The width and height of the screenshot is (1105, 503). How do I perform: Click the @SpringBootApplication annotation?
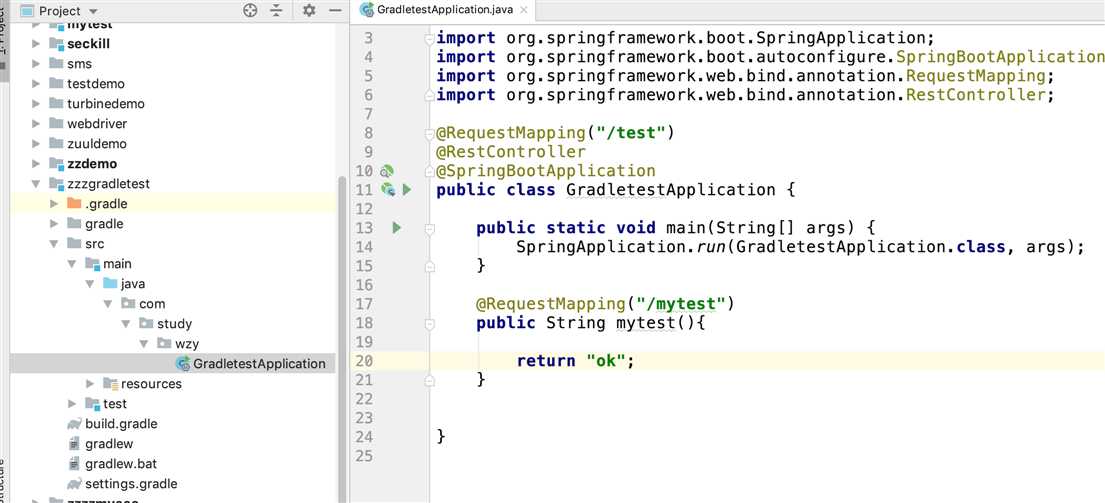click(x=546, y=170)
